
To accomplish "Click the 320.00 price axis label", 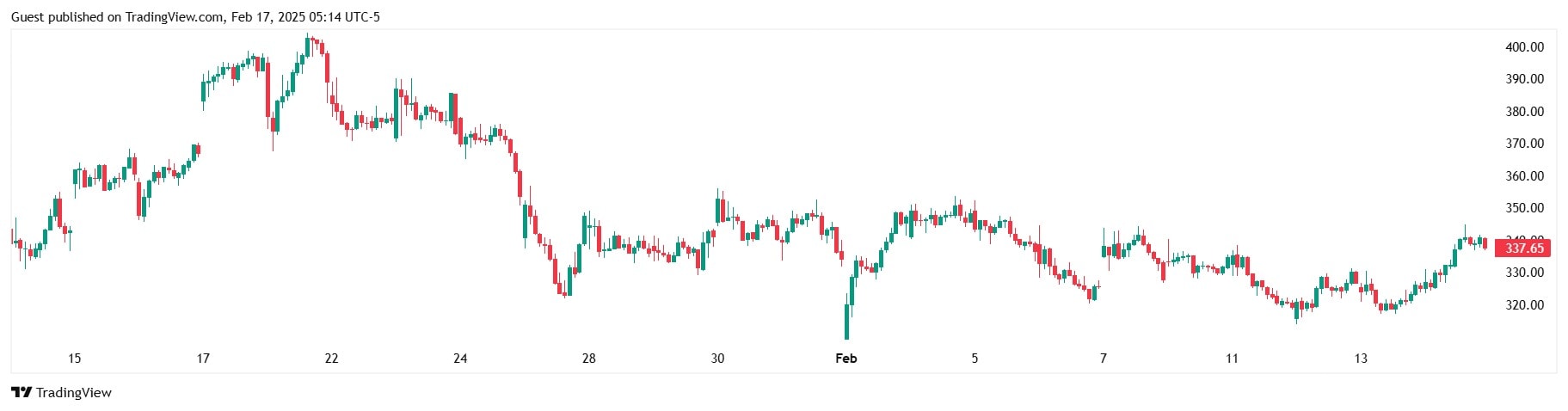I will pos(1524,305).
